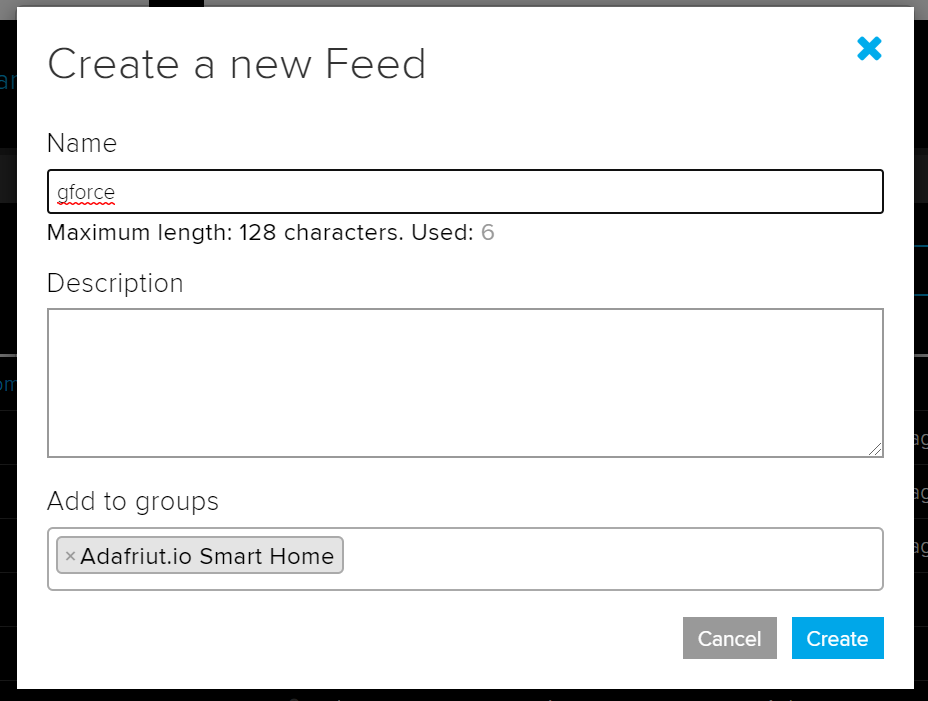Click the Add to groups label

(132, 500)
